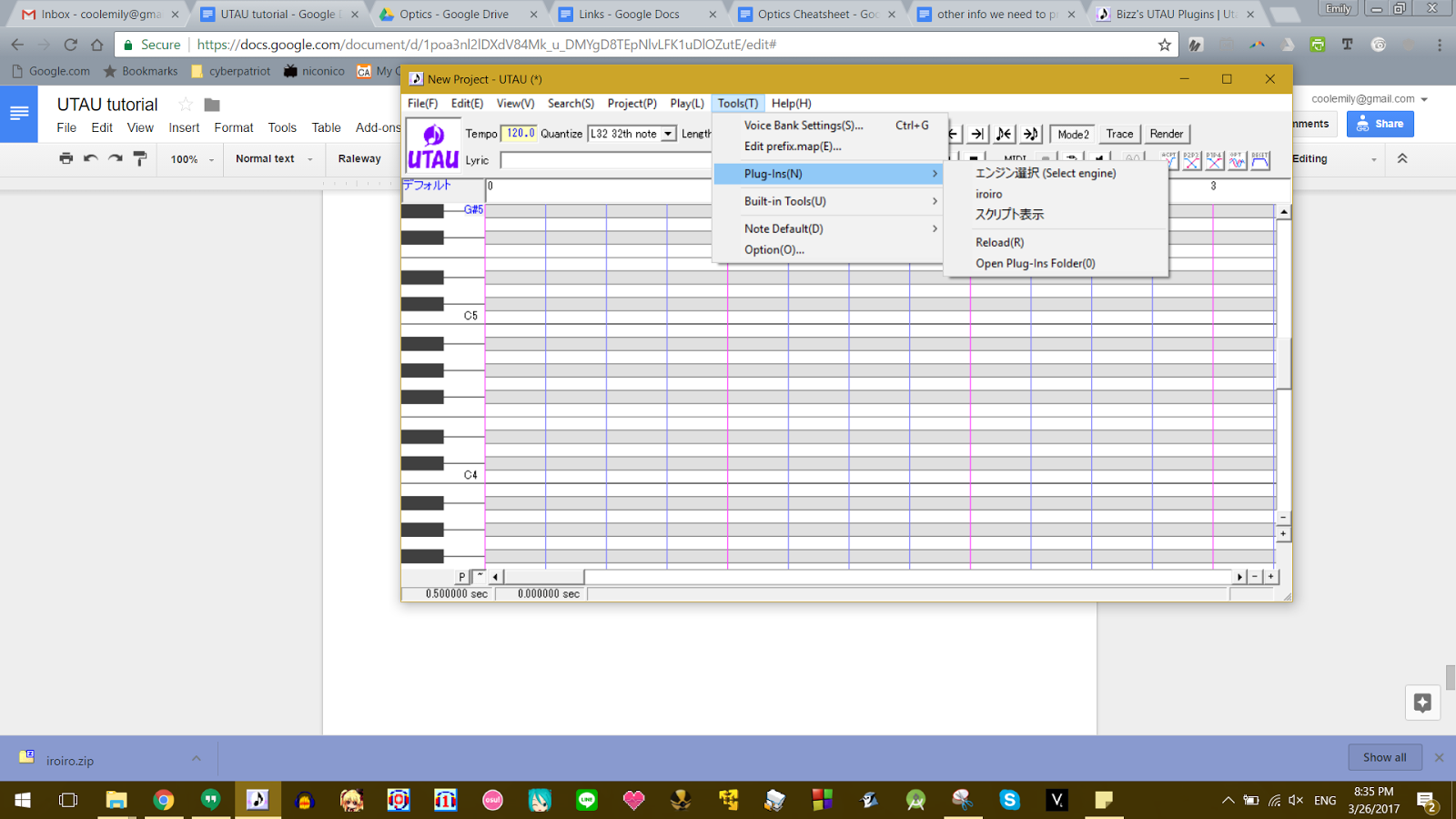
Task: Open the Quantize L32 32th note dropdown
Action: [x=668, y=134]
